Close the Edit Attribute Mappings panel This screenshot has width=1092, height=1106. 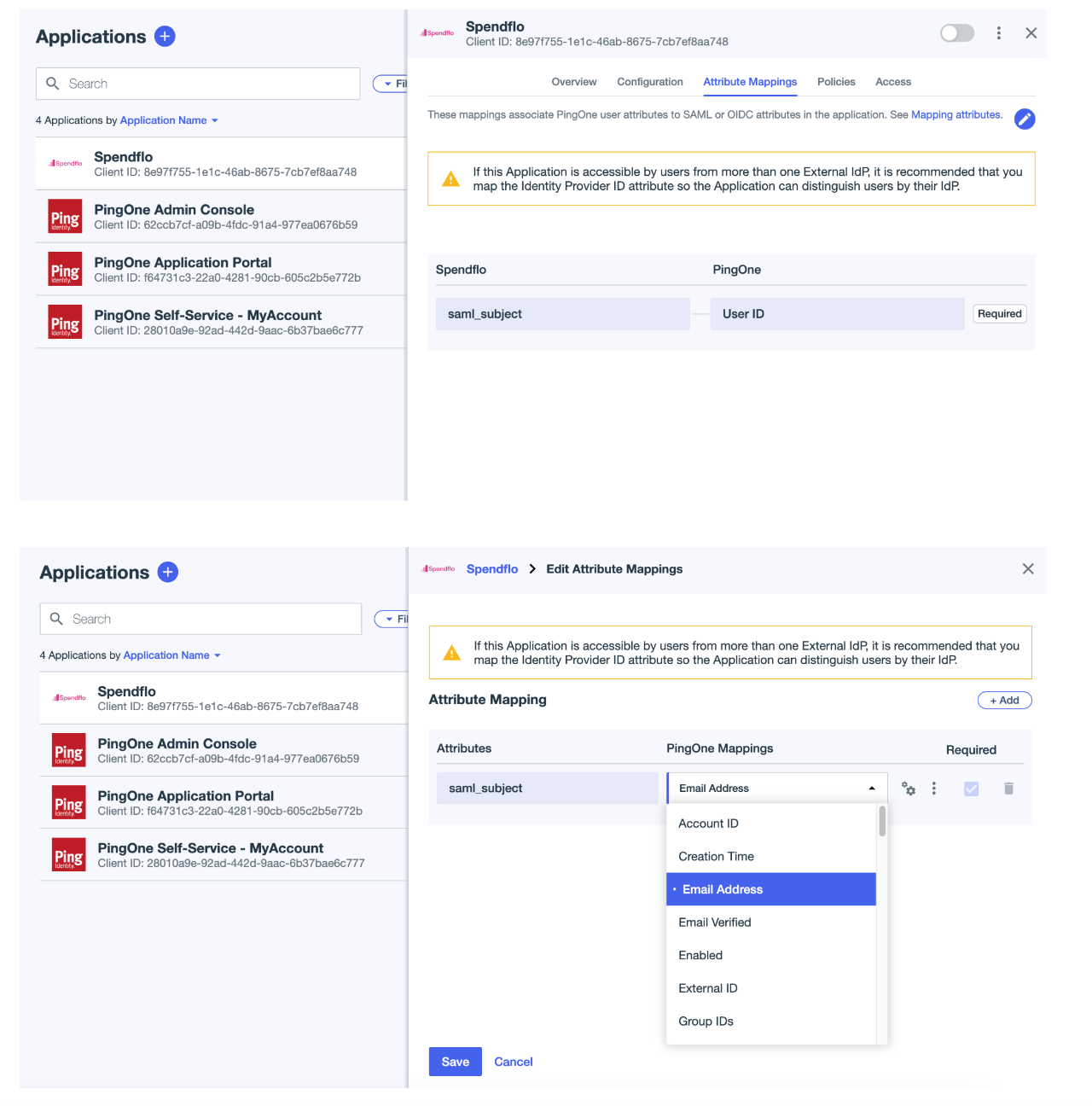(x=1028, y=569)
